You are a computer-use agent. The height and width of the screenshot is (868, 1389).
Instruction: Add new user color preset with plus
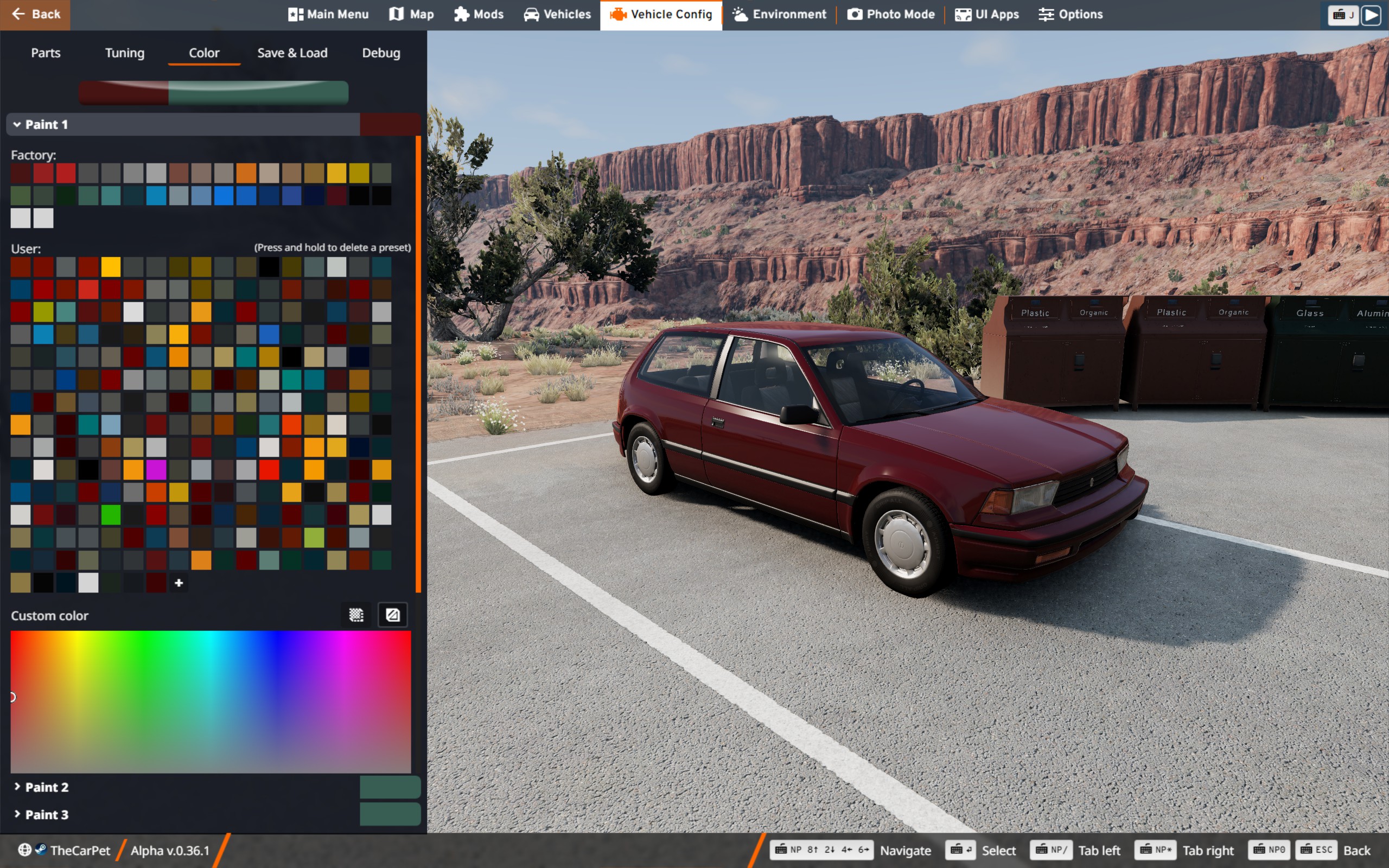pyautogui.click(x=179, y=583)
